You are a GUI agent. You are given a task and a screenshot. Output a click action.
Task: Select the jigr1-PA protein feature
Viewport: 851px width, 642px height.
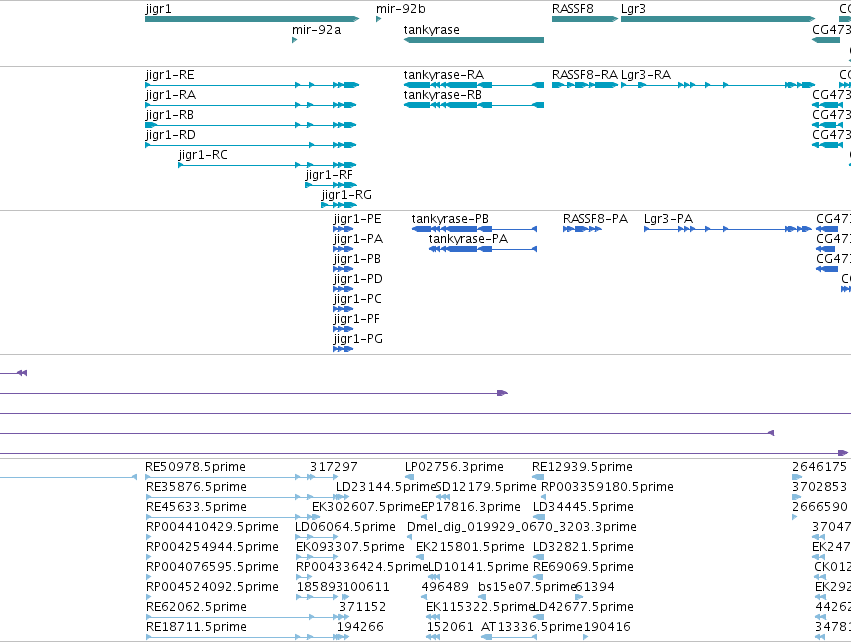343,249
